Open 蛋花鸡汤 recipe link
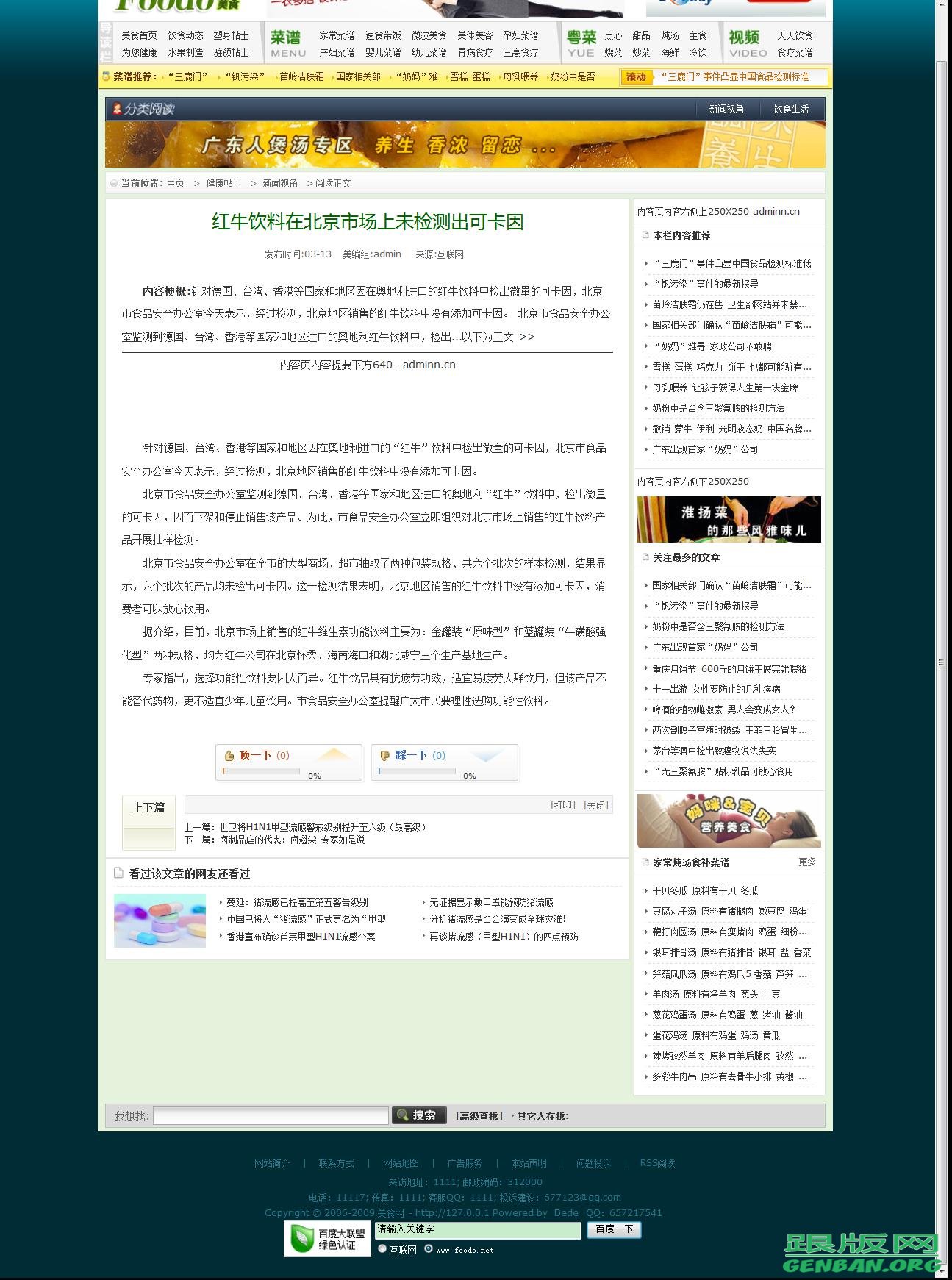The image size is (952, 1280). (x=716, y=1035)
